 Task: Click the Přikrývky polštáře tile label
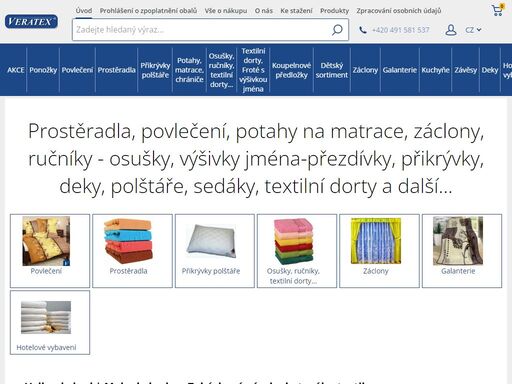coord(211,271)
